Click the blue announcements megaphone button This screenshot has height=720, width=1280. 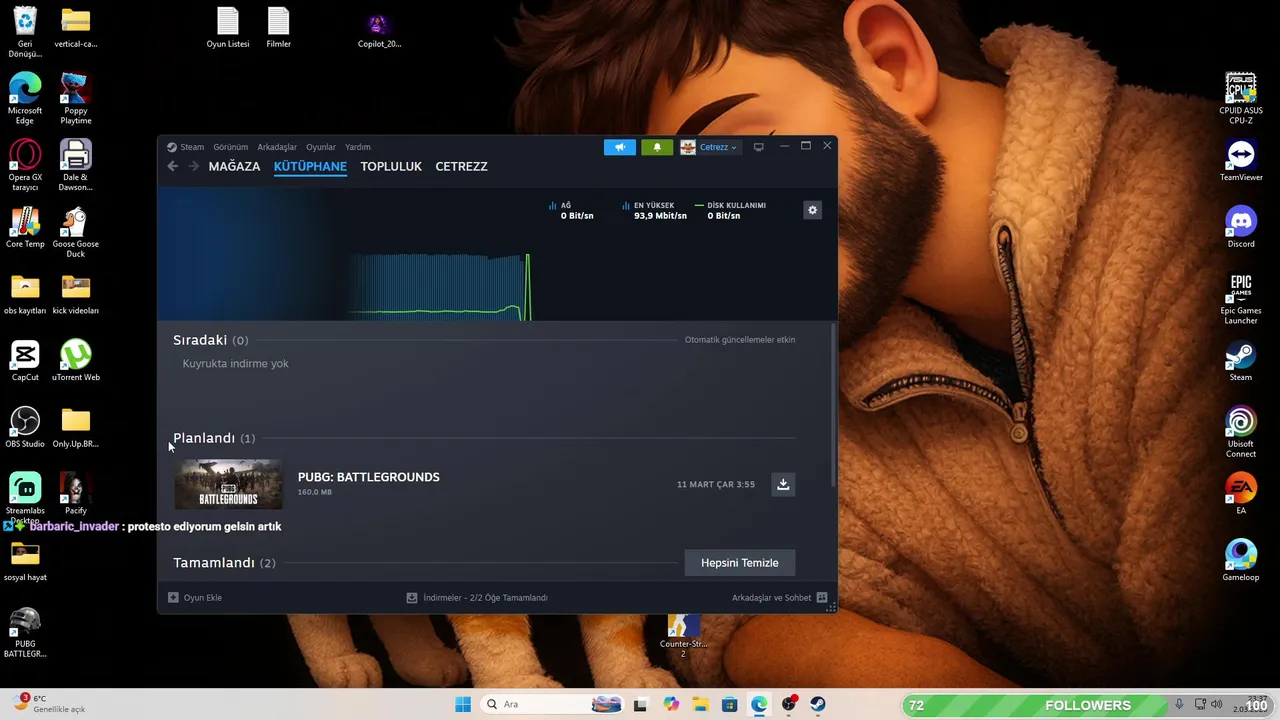point(619,147)
